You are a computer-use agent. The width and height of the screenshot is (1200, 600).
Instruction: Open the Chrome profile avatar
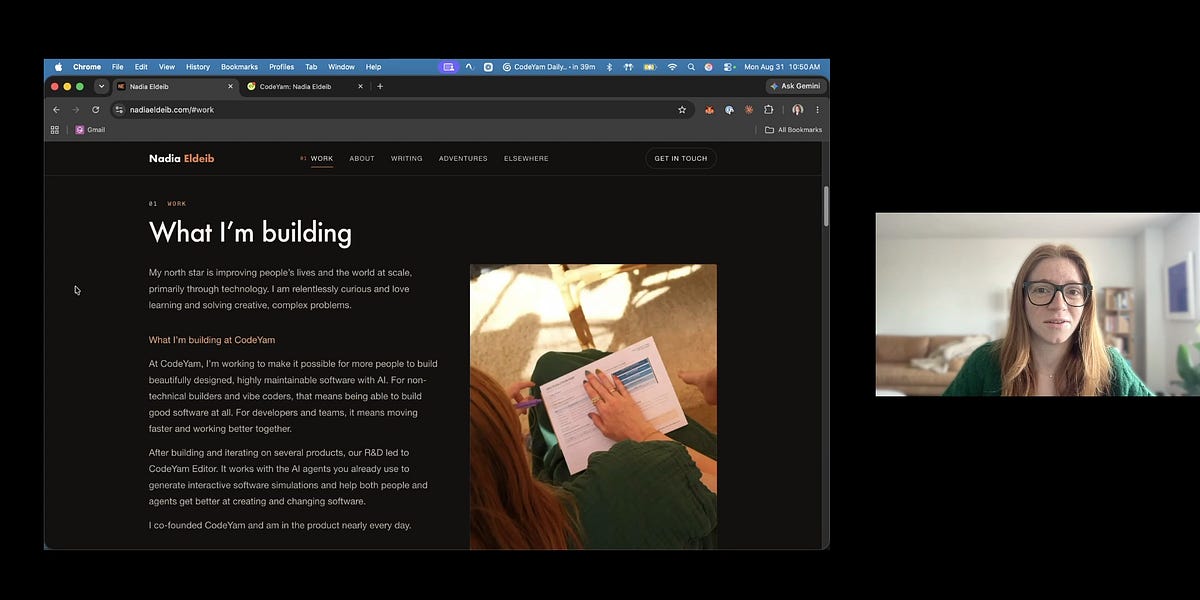click(797, 110)
